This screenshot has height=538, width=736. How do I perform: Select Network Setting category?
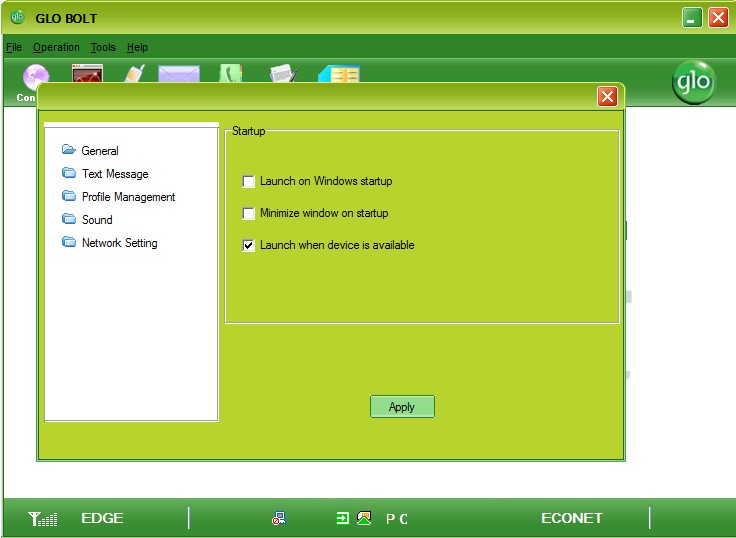[120, 243]
